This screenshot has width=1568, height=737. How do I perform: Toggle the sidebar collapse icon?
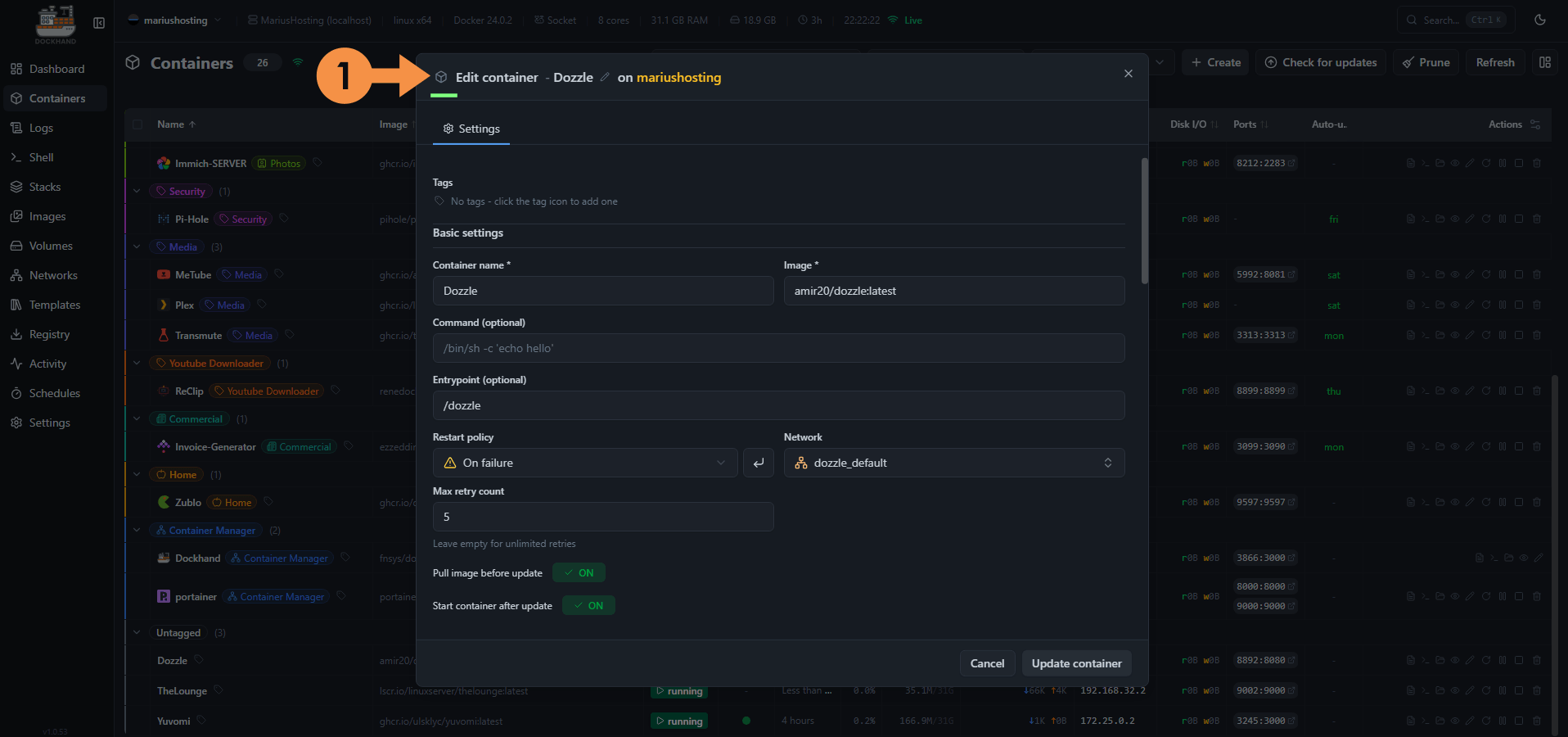pos(99,23)
